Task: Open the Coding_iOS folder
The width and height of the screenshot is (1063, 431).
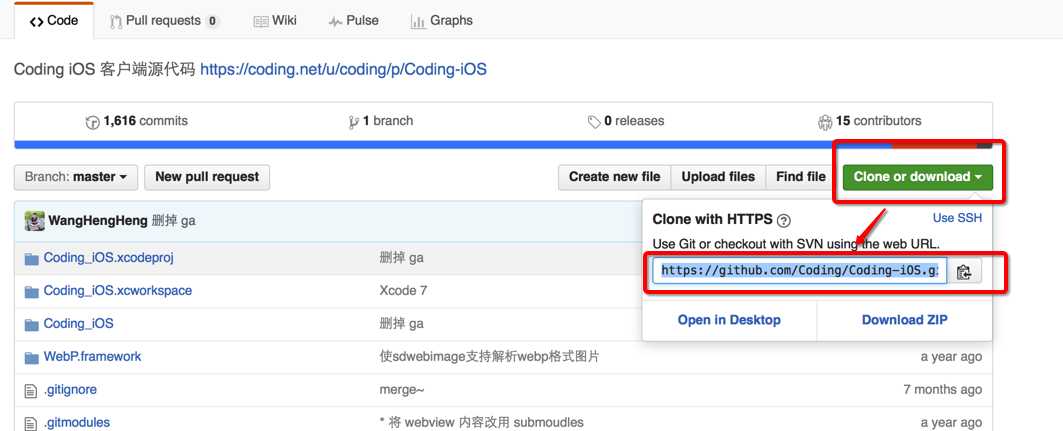Action: (79, 324)
